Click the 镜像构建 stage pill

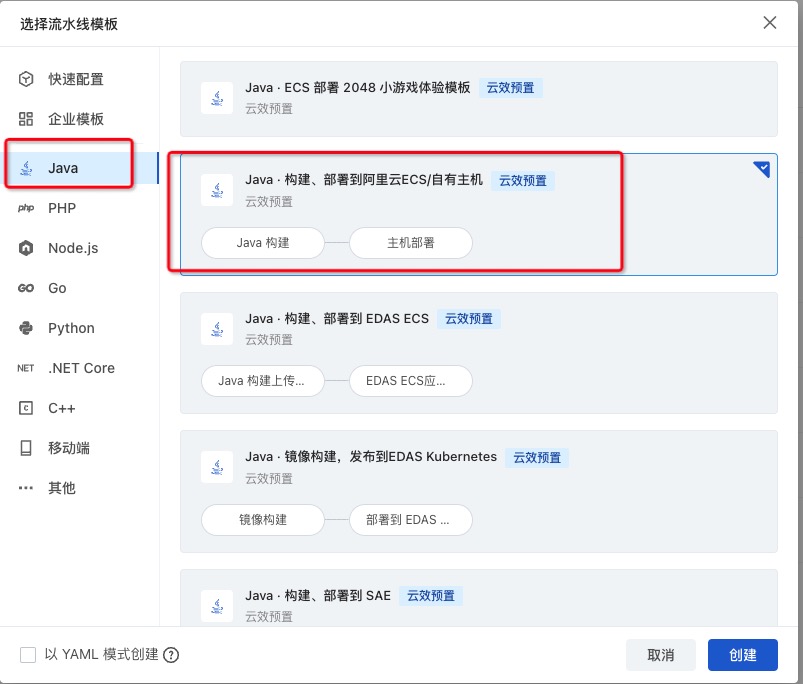point(263,520)
